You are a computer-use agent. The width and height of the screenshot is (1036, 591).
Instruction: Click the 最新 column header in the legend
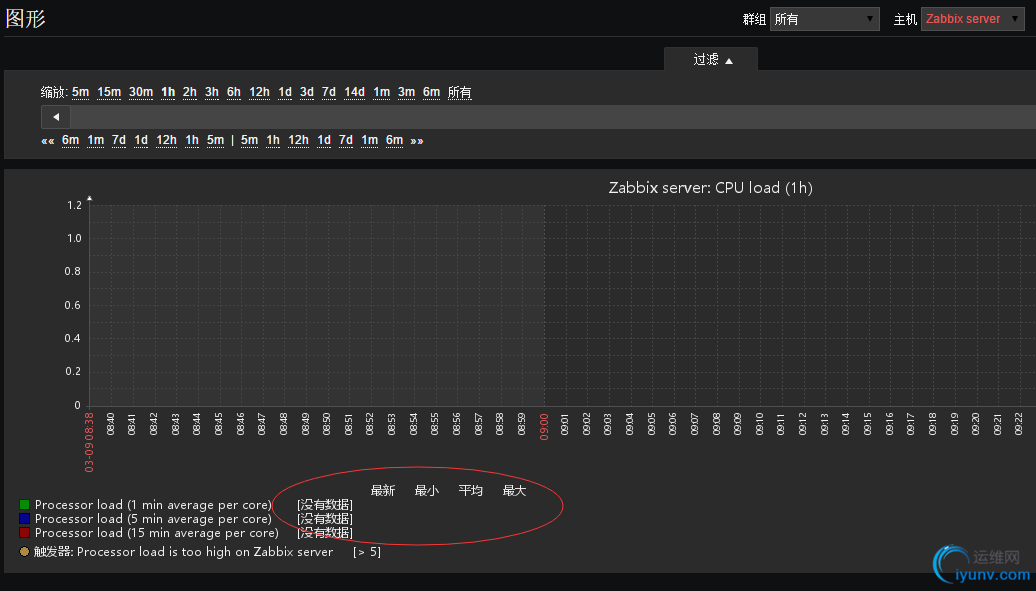coord(383,491)
